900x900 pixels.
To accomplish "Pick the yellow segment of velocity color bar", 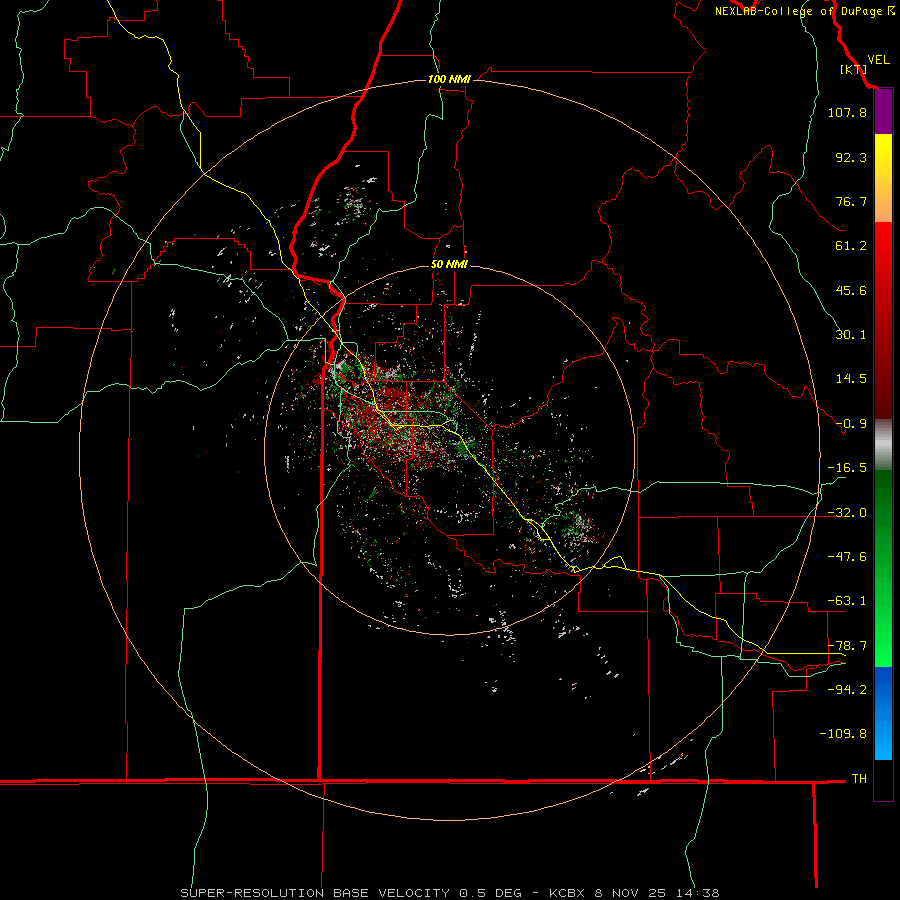I will tap(883, 178).
